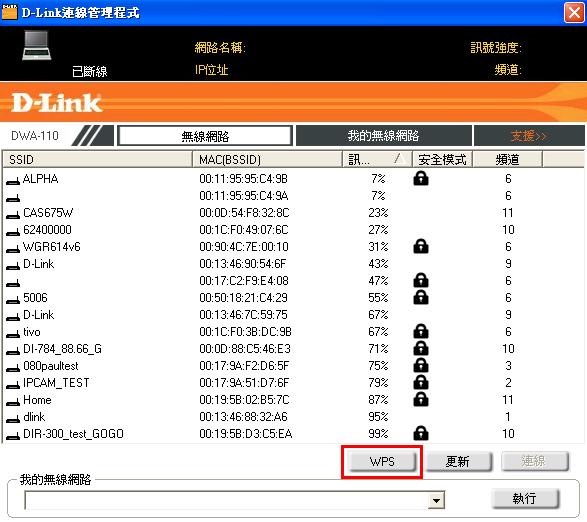Select the ALPHA SSID text
Image resolution: width=587 pixels, height=522 pixels.
(x=40, y=179)
